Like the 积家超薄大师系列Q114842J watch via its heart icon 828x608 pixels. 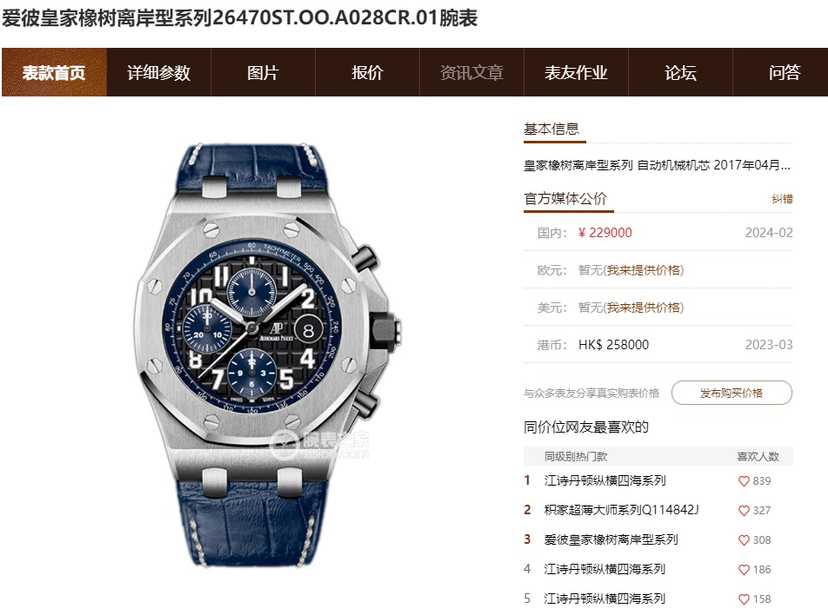click(x=744, y=511)
